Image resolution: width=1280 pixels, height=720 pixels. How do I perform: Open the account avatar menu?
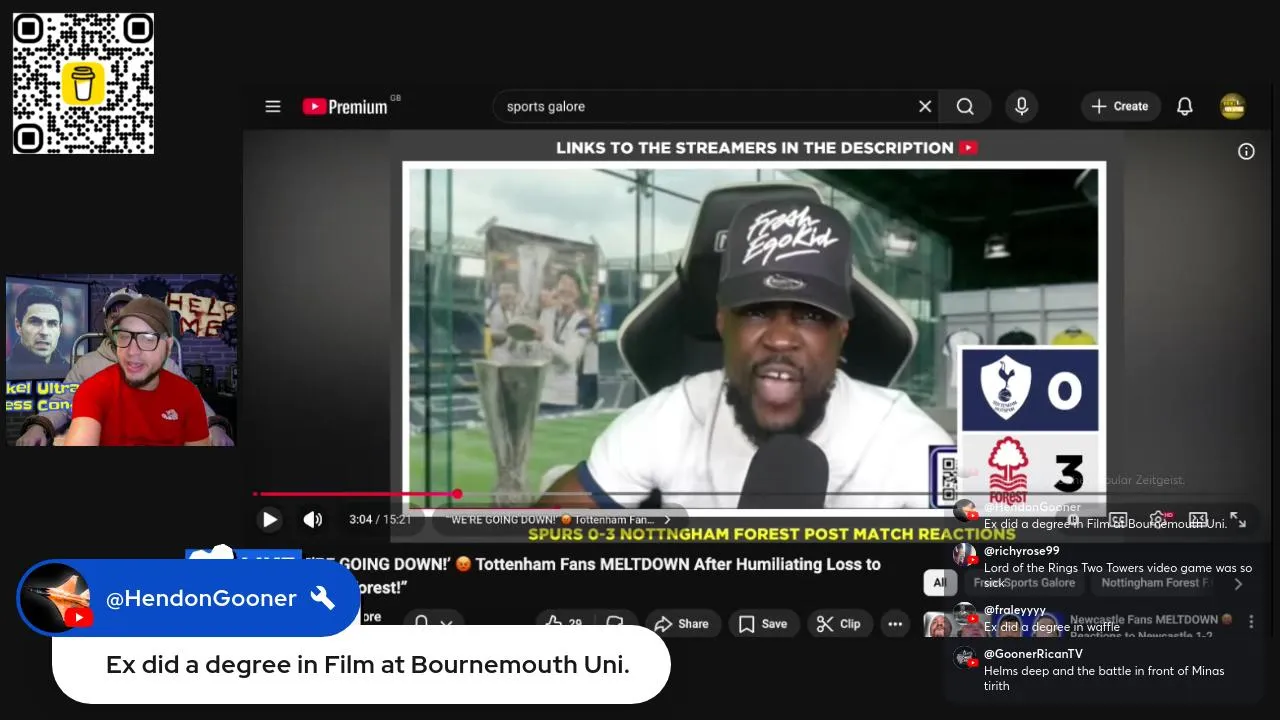tap(1233, 106)
